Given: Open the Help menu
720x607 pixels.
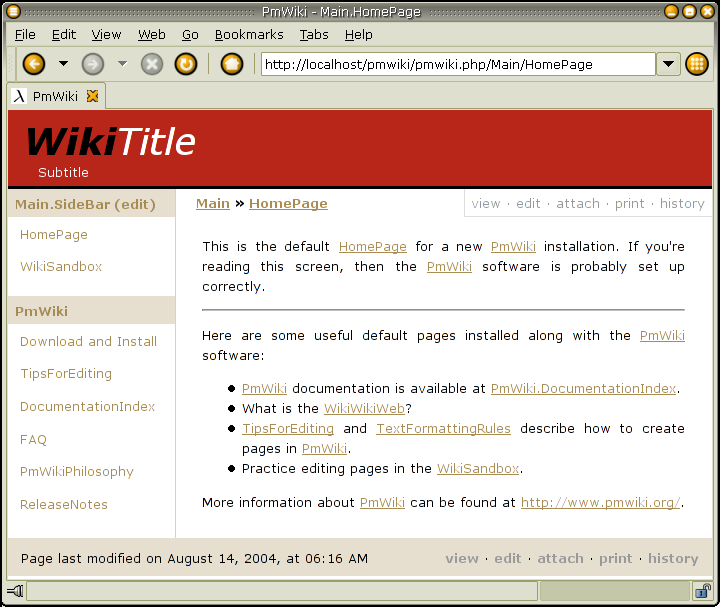Looking at the screenshot, I should [x=359, y=34].
